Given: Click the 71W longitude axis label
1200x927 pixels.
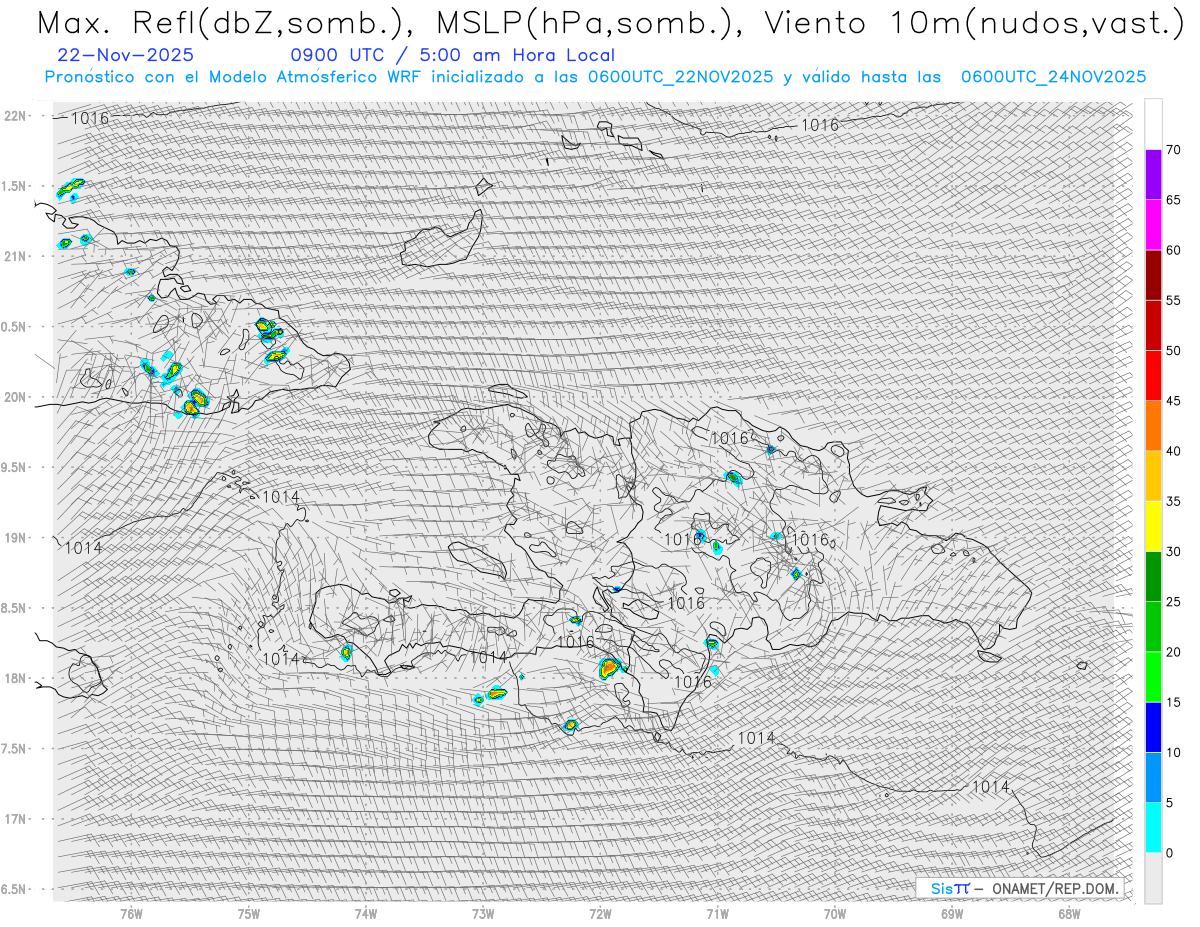Looking at the screenshot, I should 717,913.
